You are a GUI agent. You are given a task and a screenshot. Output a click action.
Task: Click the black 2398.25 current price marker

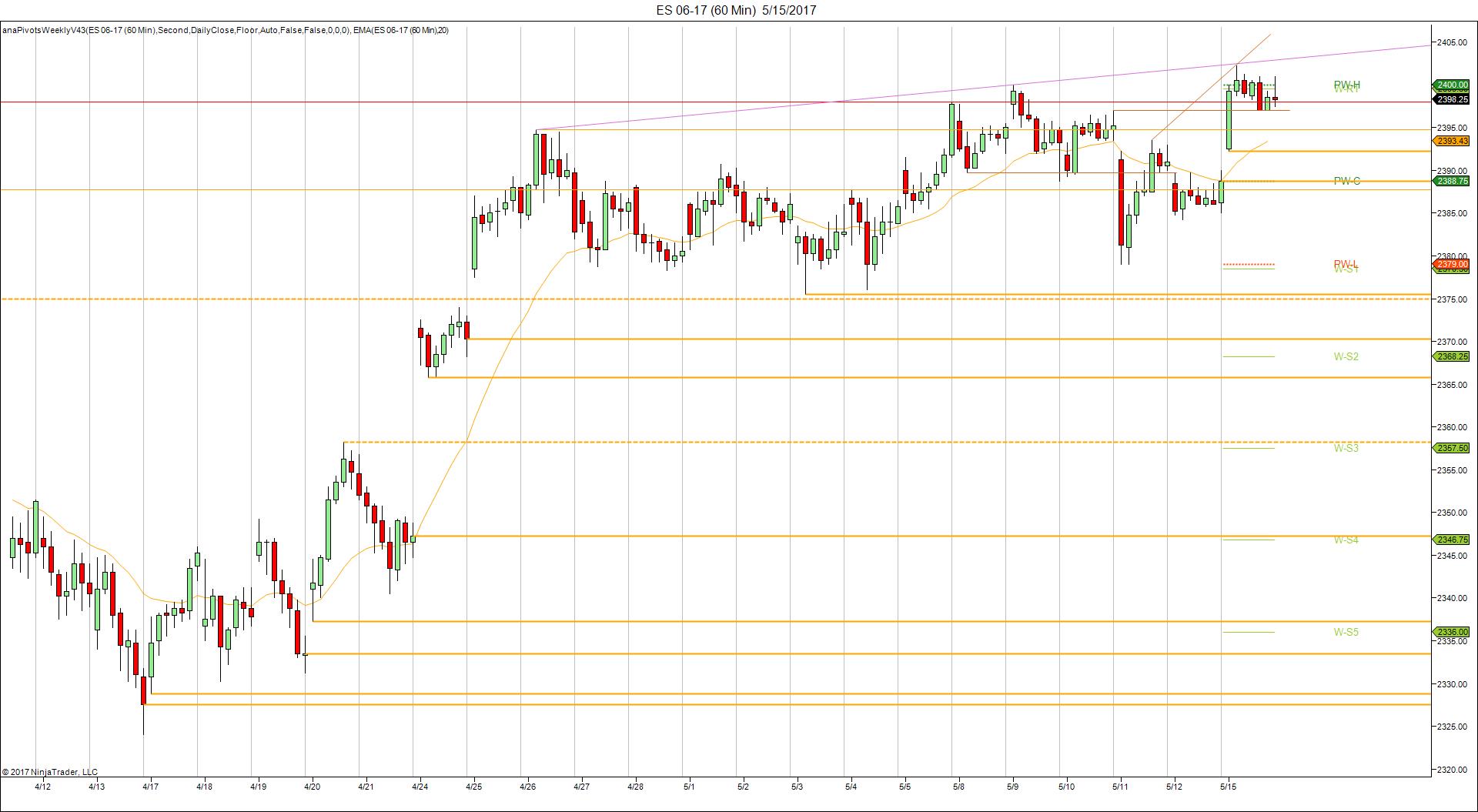[1451, 99]
